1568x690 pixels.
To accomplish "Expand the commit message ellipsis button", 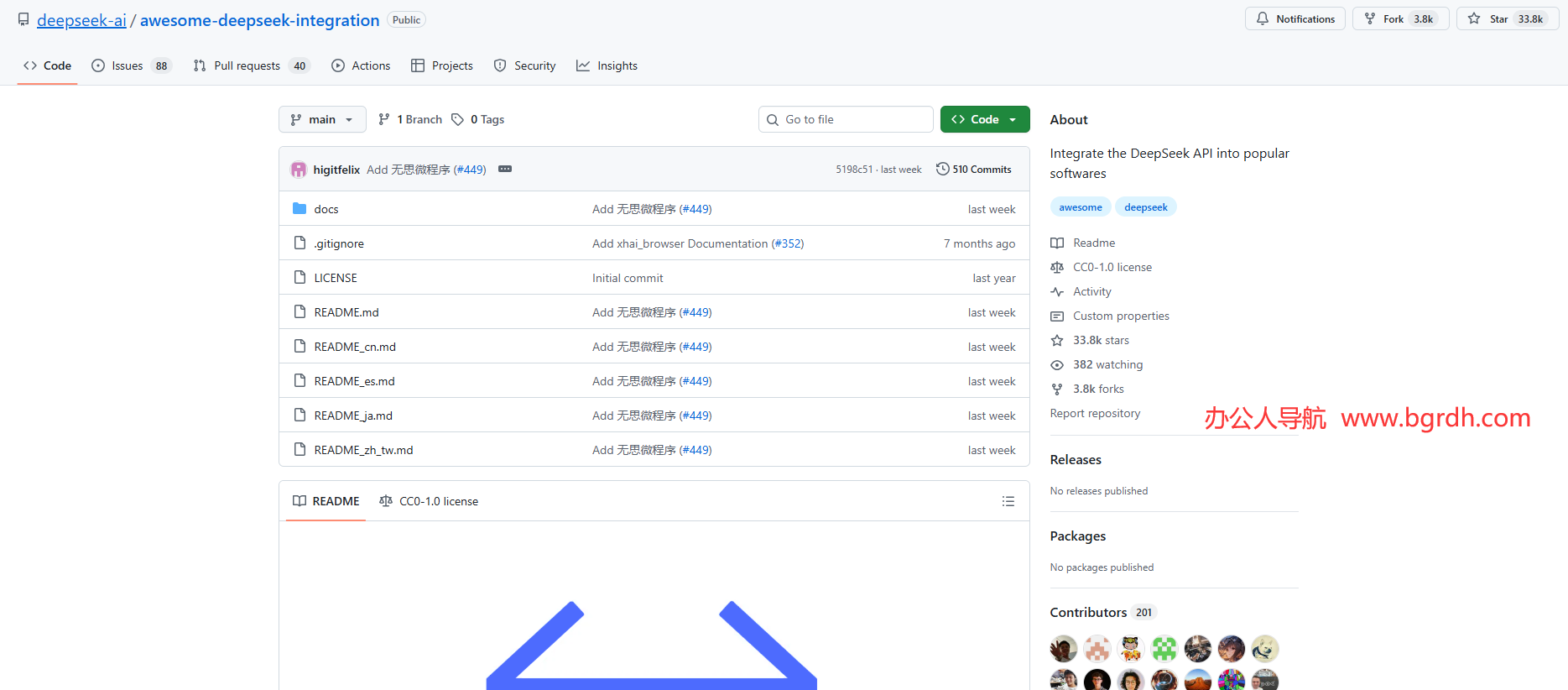I will click(x=505, y=169).
